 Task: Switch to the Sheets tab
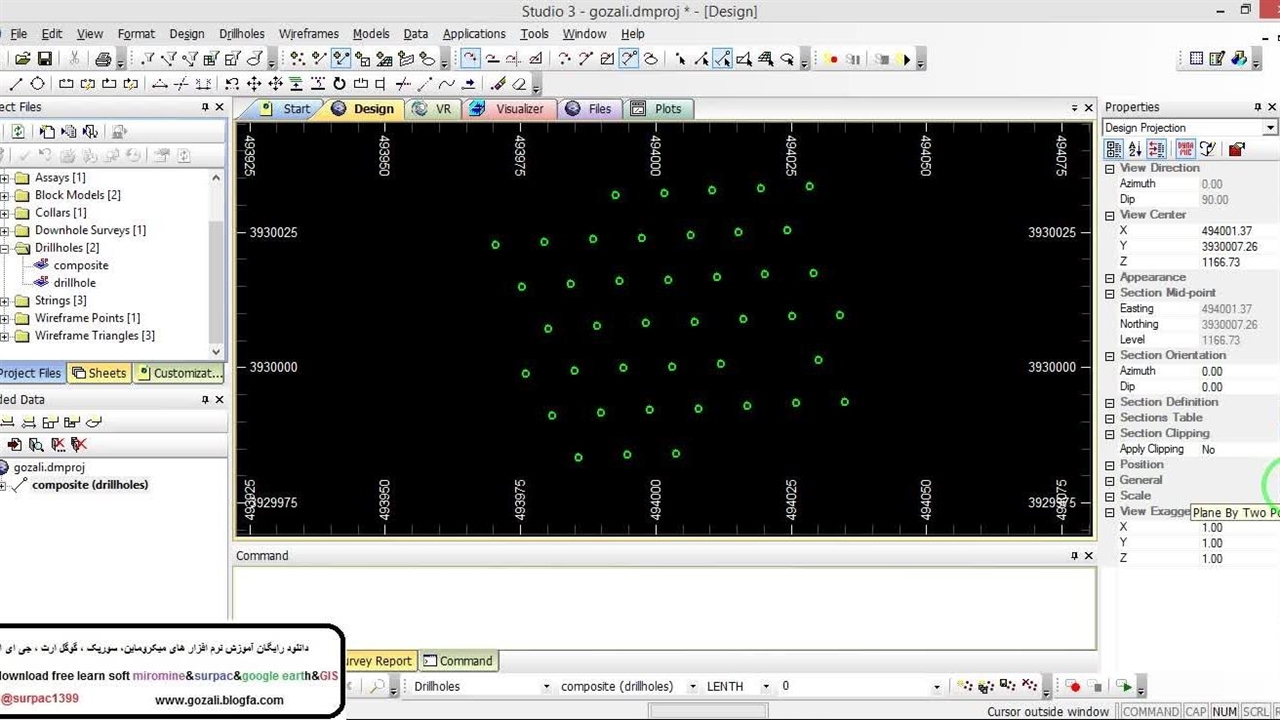pos(99,373)
